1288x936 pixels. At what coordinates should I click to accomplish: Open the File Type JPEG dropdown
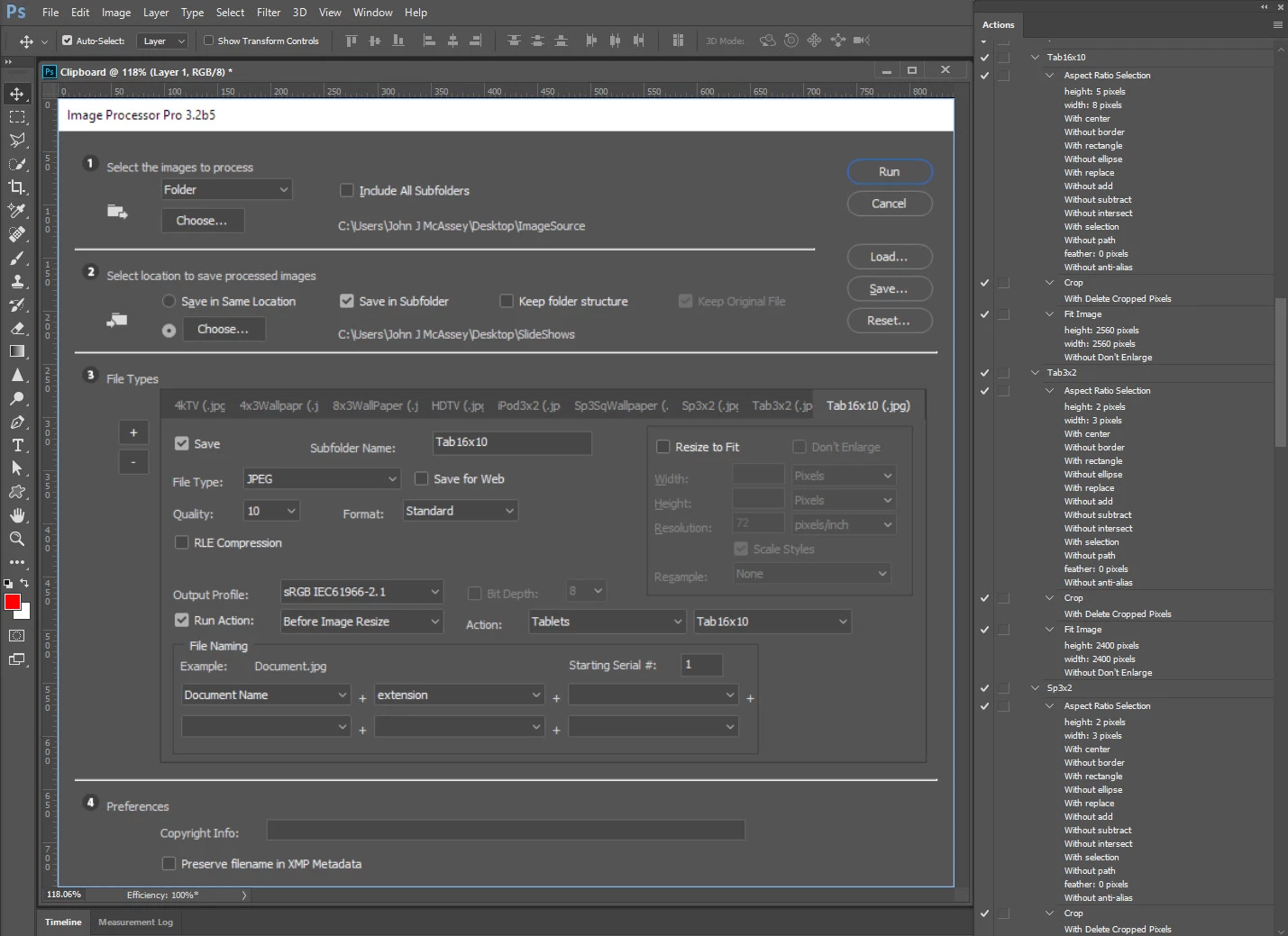point(322,479)
